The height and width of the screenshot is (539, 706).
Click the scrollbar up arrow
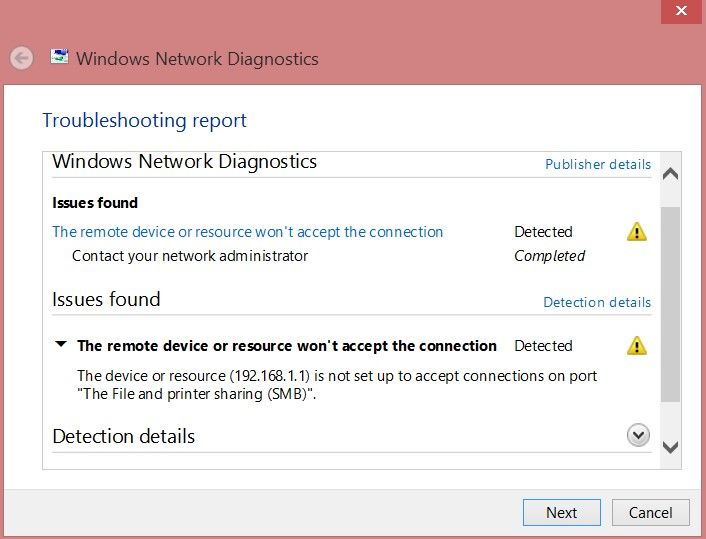coord(671,173)
